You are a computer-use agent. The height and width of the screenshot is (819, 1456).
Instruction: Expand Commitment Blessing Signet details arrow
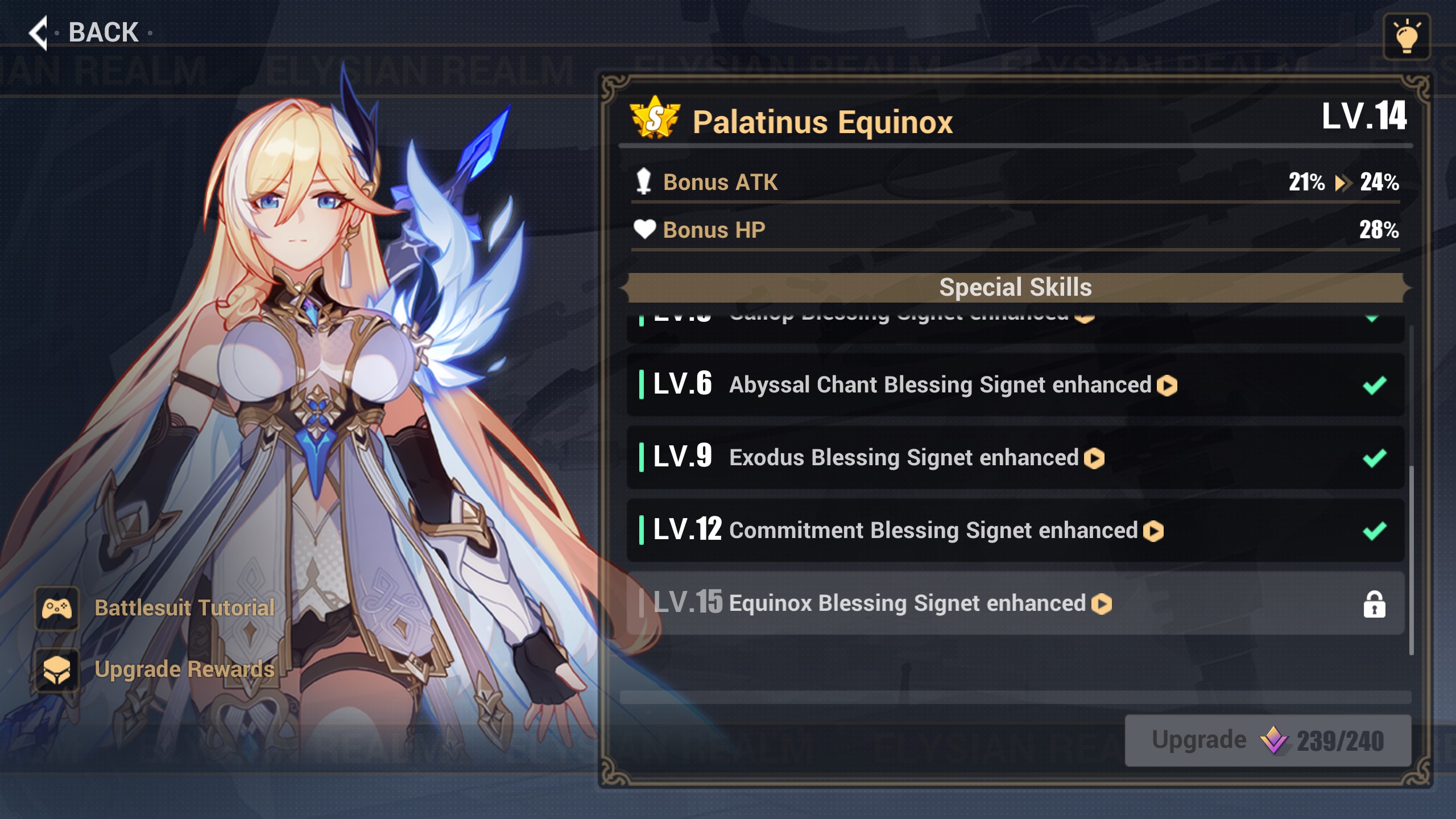tap(1153, 531)
